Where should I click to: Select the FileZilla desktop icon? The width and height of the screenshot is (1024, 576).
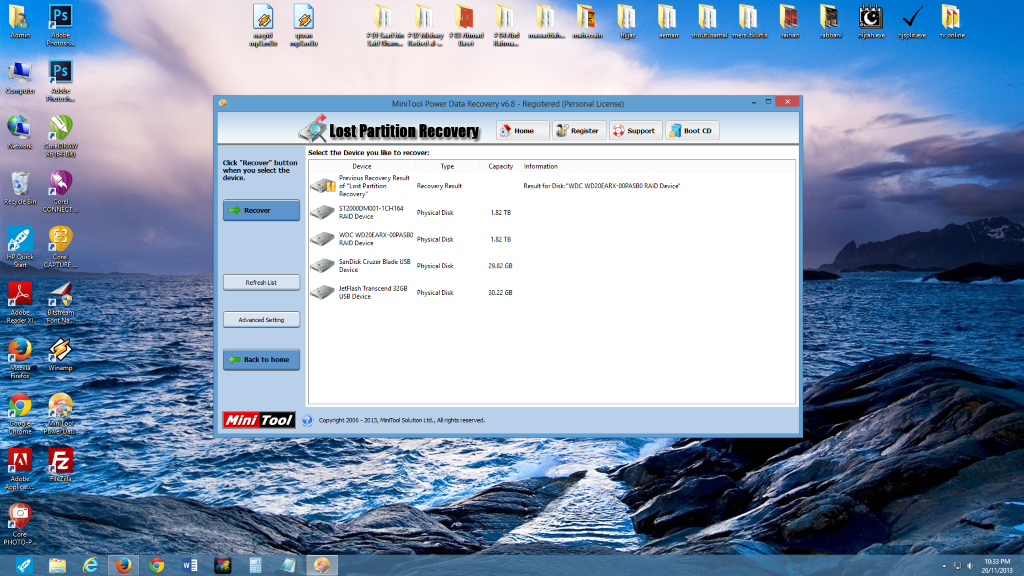tap(60, 466)
